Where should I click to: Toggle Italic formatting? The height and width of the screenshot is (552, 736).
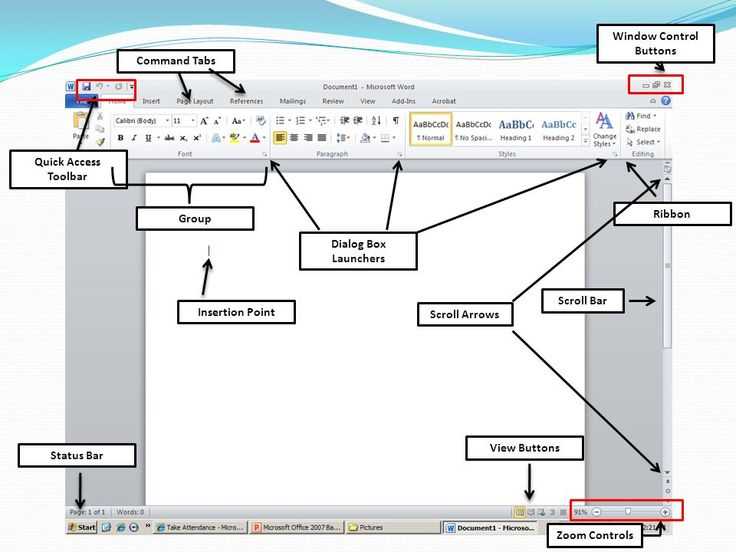point(134,138)
